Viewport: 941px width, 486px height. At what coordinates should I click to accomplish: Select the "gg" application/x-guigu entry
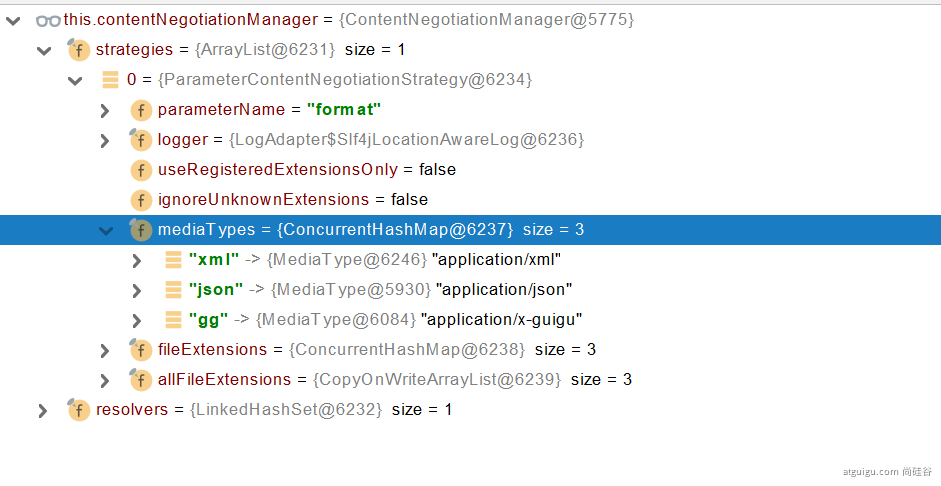(x=385, y=320)
